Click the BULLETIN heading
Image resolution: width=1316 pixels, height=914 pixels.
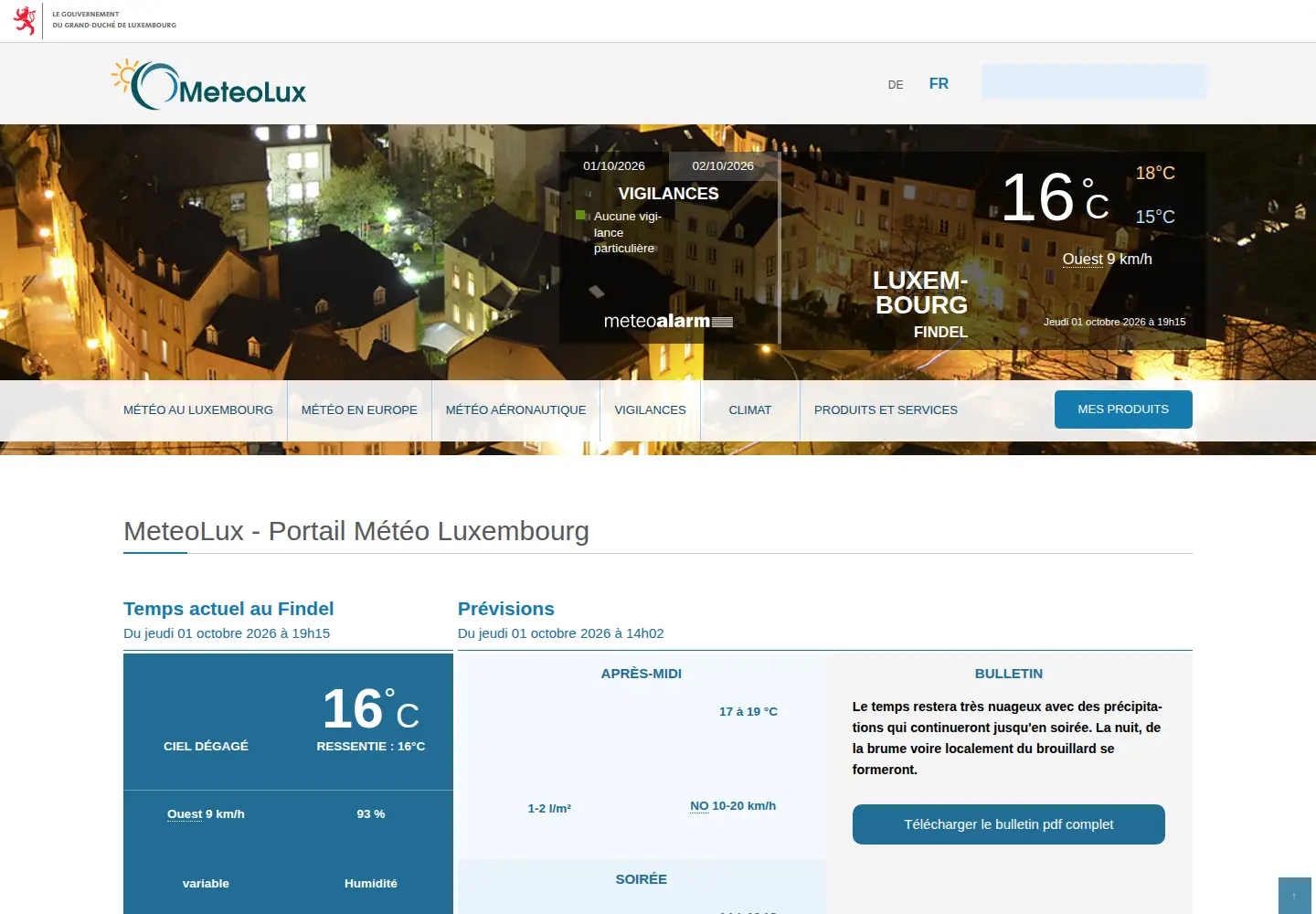[1009, 674]
